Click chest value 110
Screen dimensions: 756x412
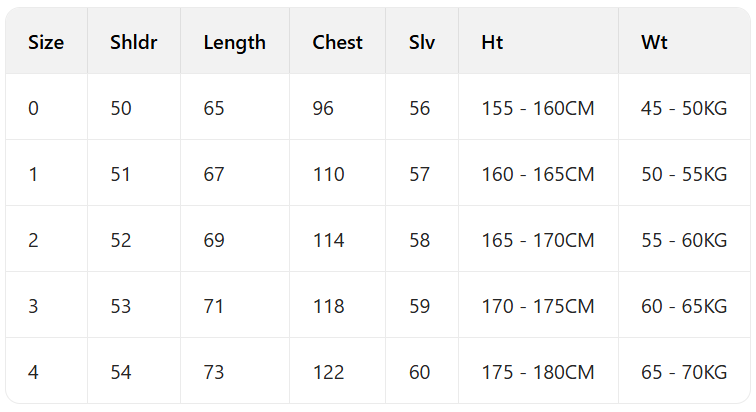click(328, 174)
